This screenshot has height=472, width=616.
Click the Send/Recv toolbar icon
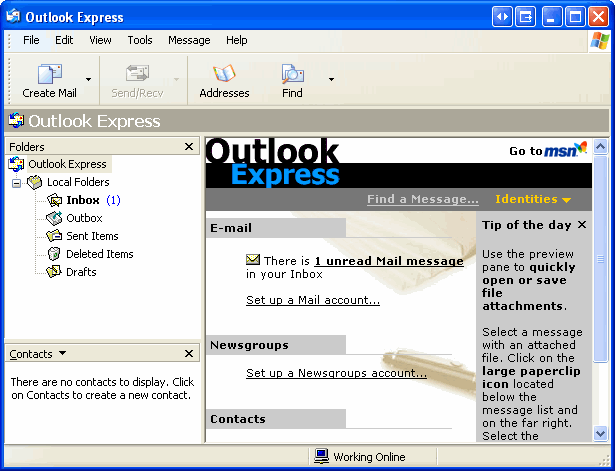pyautogui.click(x=137, y=73)
